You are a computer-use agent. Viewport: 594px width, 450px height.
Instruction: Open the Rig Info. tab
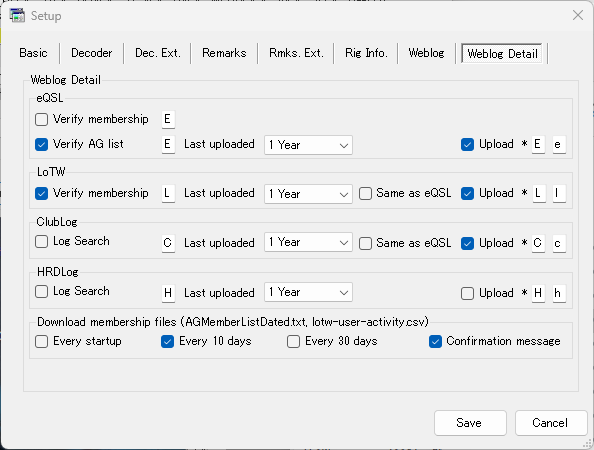pyautogui.click(x=366, y=53)
